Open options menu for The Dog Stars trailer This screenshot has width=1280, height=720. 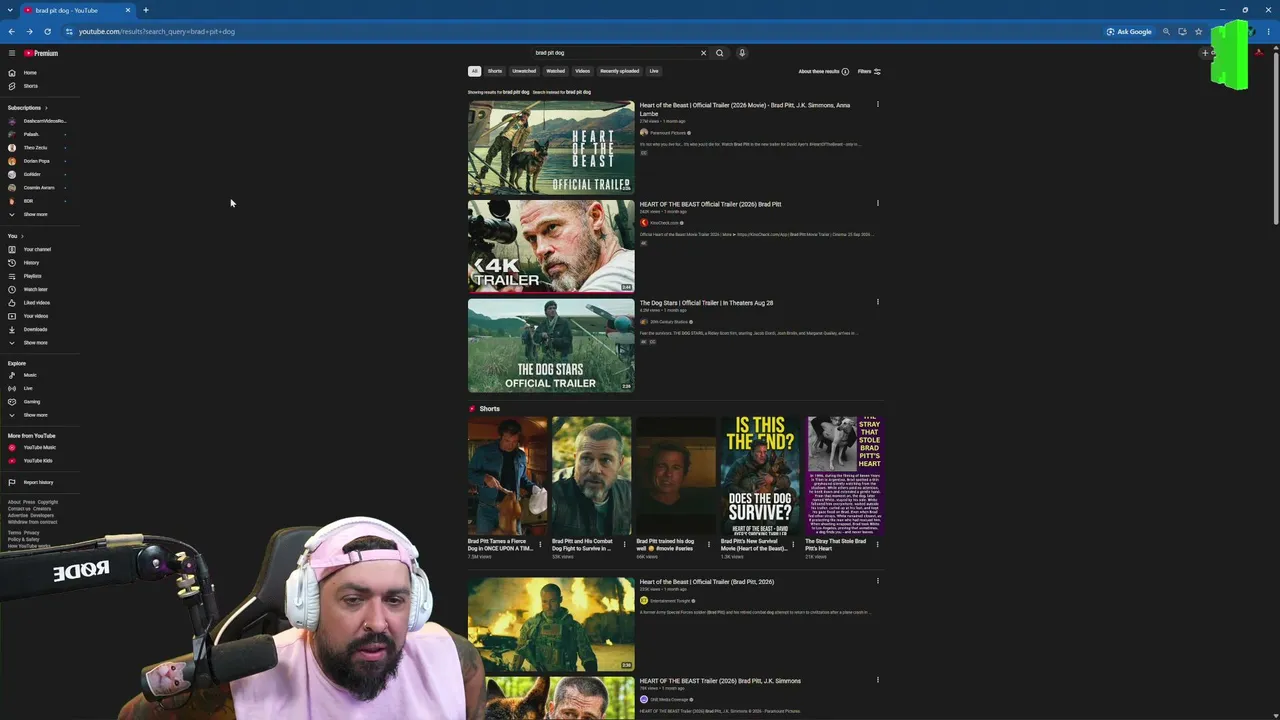[x=878, y=302]
